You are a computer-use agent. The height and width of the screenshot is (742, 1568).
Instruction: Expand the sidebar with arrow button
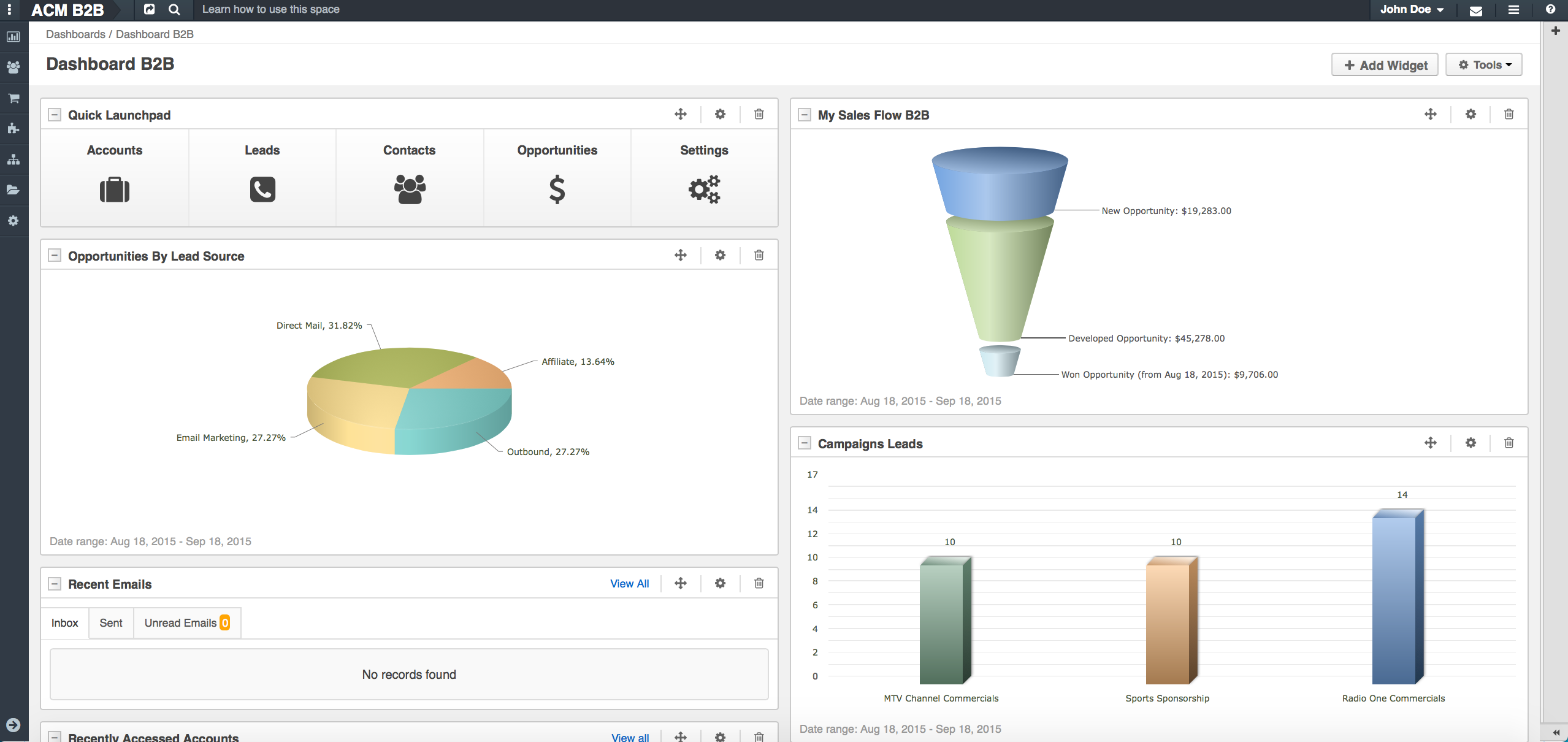click(13, 725)
